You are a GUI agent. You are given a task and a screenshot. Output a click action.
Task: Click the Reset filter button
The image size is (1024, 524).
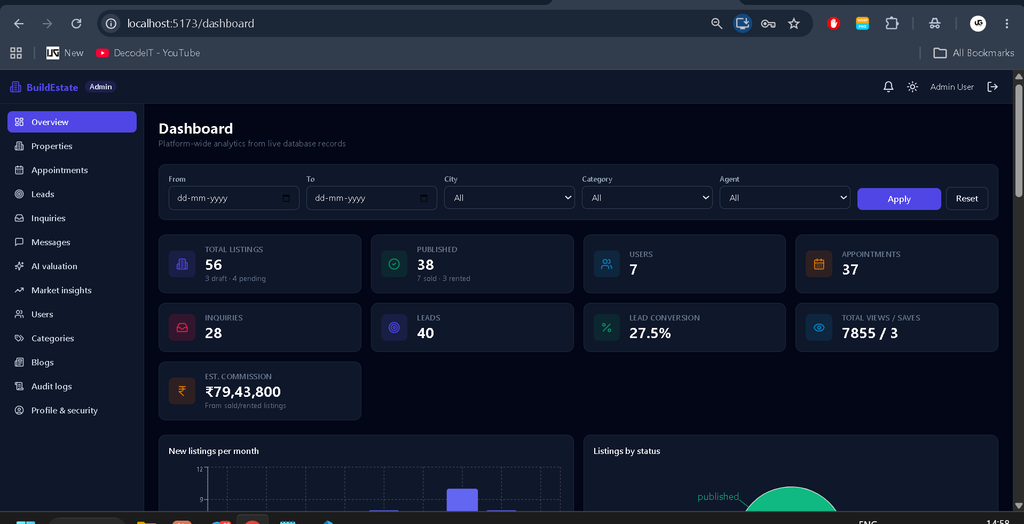[x=967, y=199]
